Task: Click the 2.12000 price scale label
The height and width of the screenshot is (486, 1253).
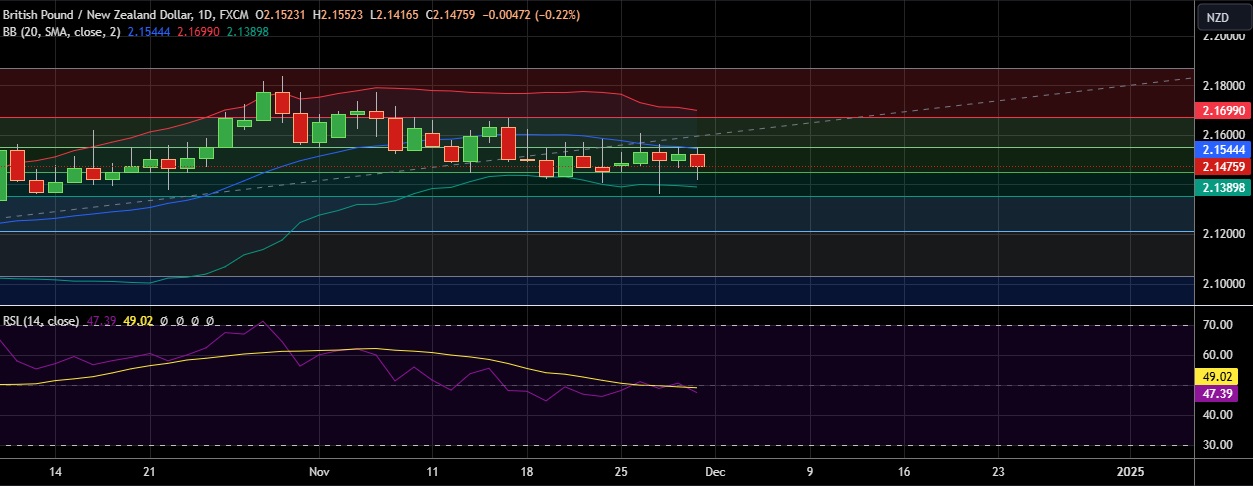Action: tap(1225, 233)
